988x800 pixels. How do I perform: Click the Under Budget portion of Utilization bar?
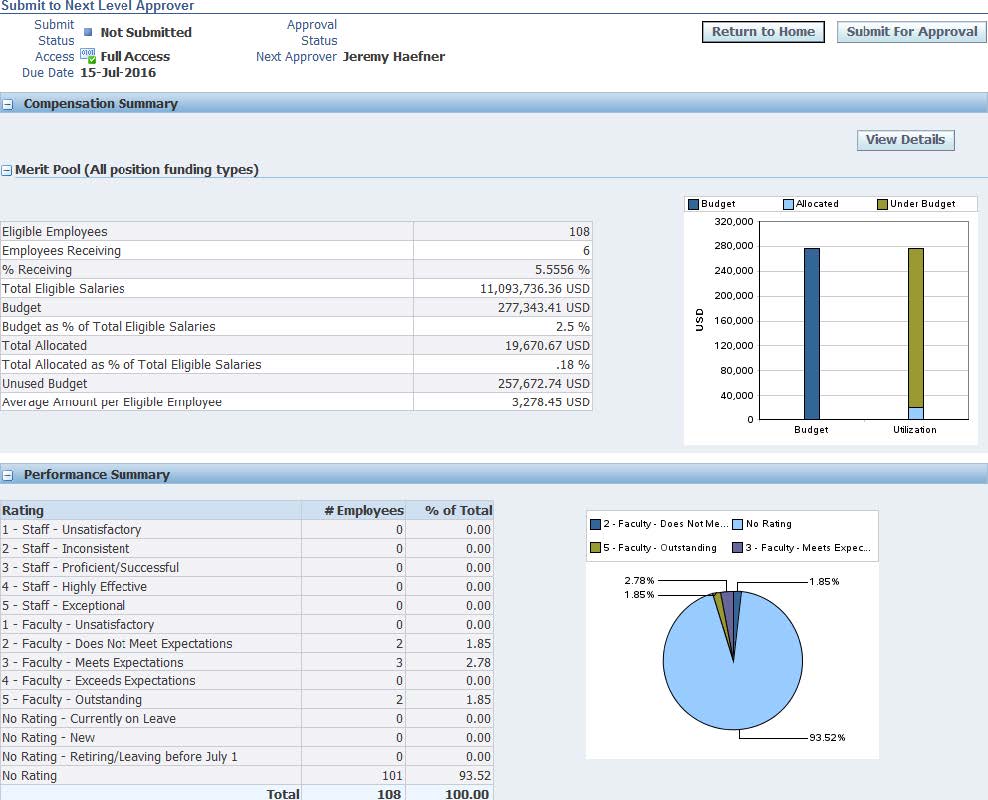[x=915, y=325]
